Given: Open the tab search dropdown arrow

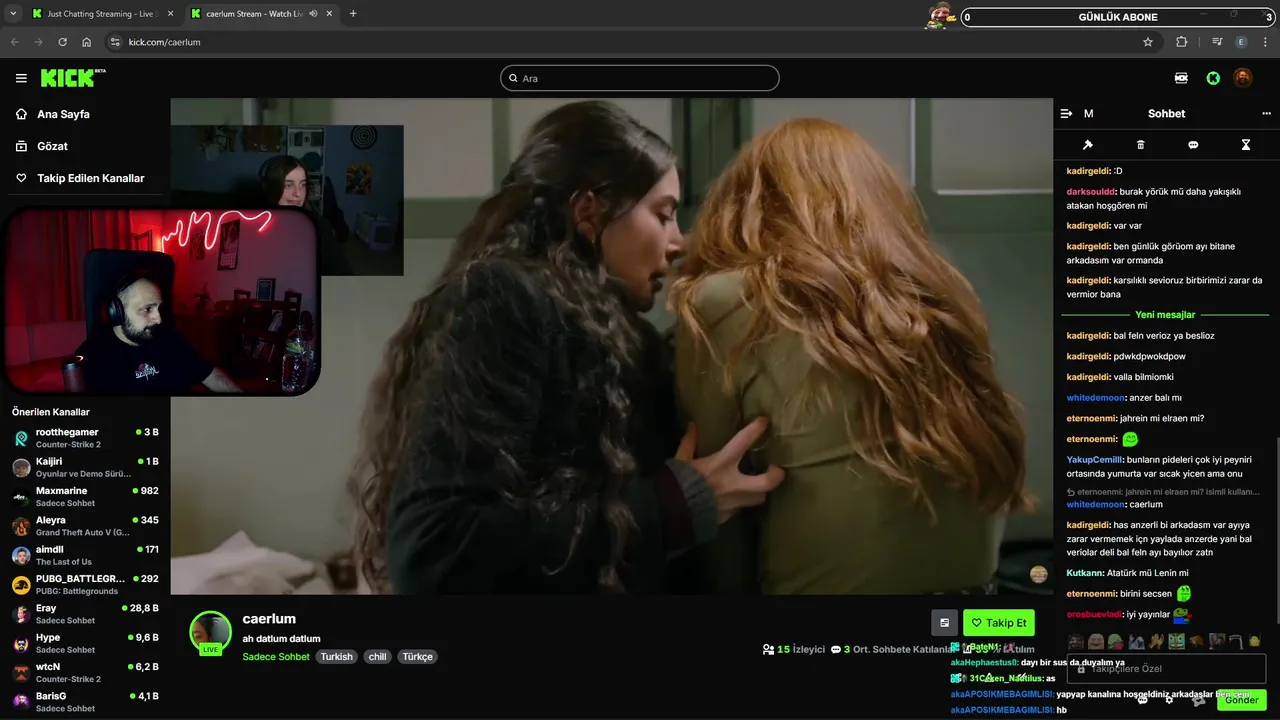Looking at the screenshot, I should tap(13, 14).
